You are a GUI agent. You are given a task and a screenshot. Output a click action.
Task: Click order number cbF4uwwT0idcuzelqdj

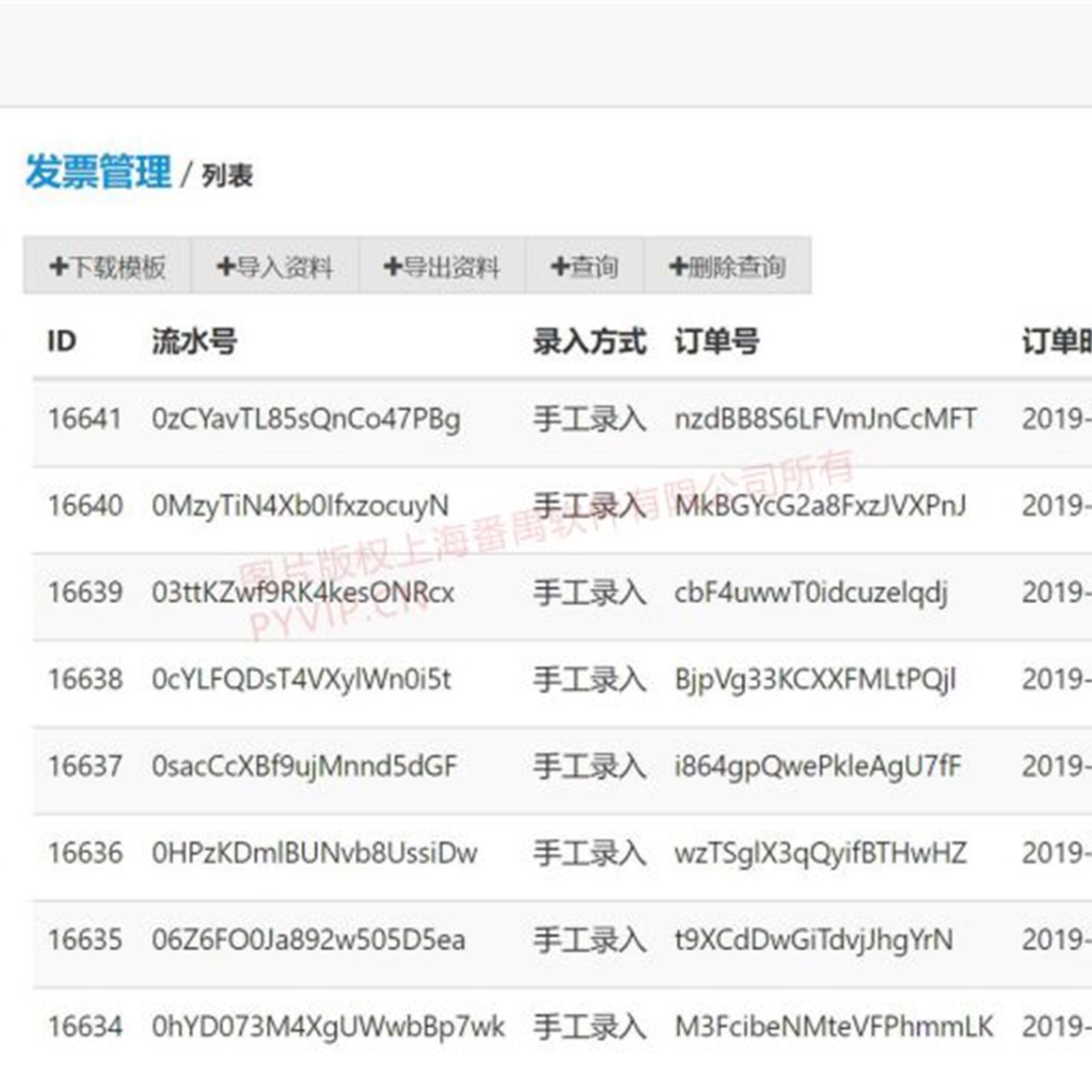(811, 592)
